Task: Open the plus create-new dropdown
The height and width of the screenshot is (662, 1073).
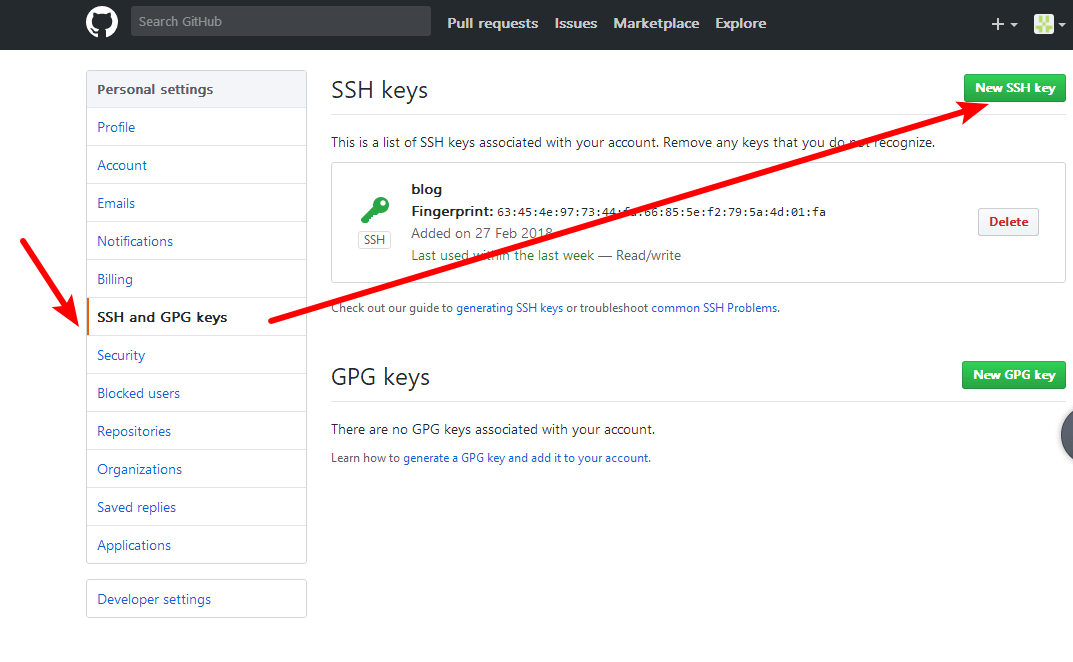Action: pyautogui.click(x=1003, y=24)
